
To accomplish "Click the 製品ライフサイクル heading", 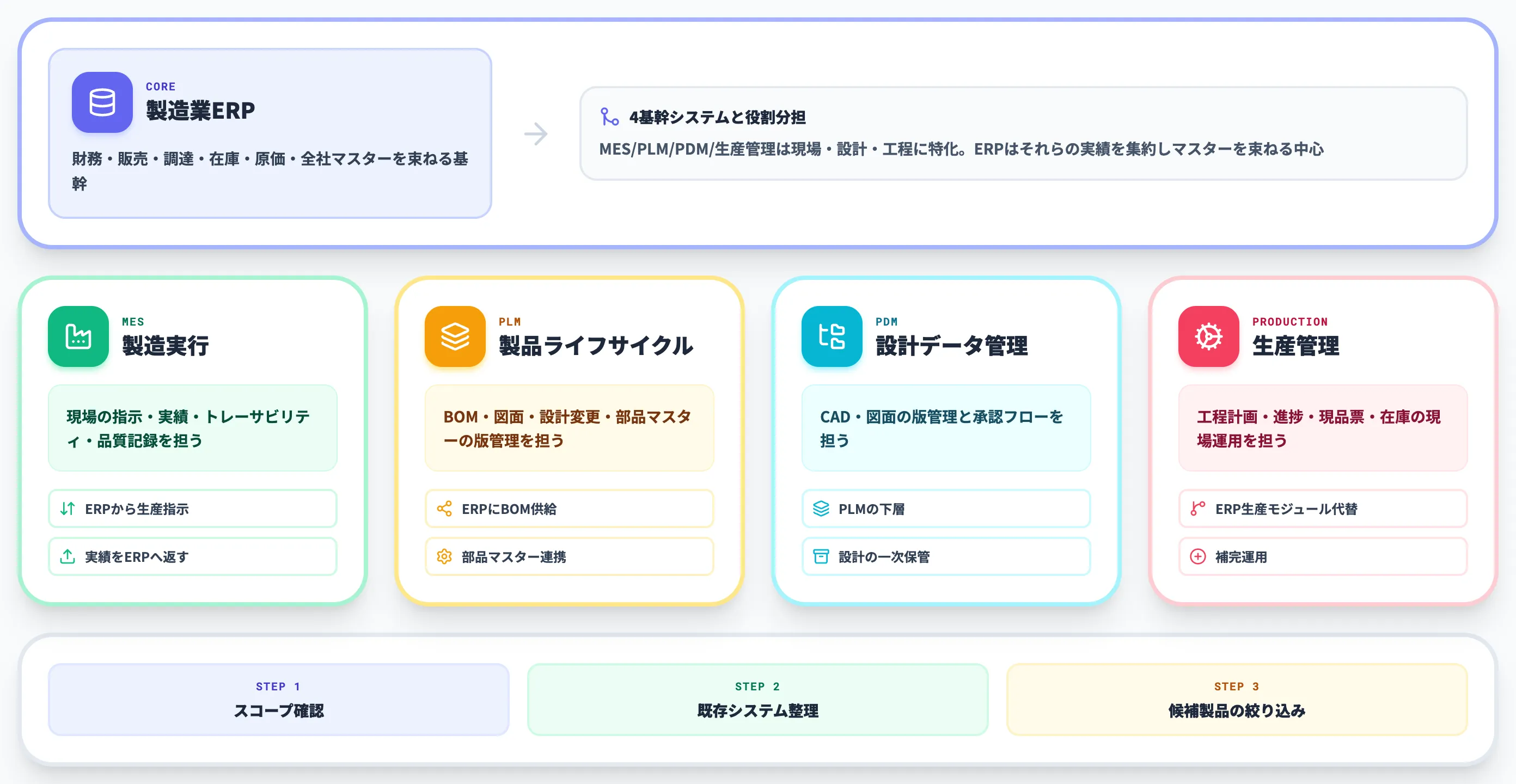I will point(596,346).
